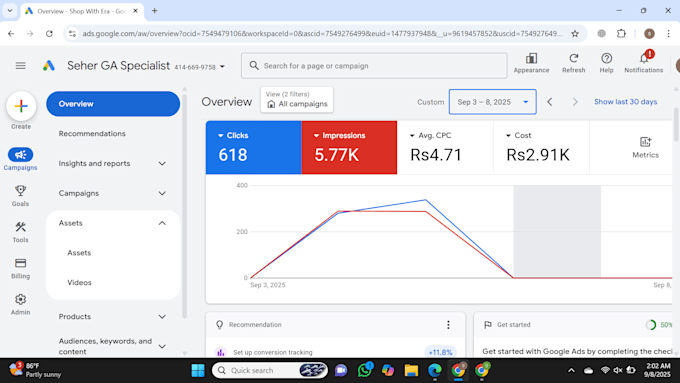
Task: Open the date range dropdown
Action: tap(493, 102)
